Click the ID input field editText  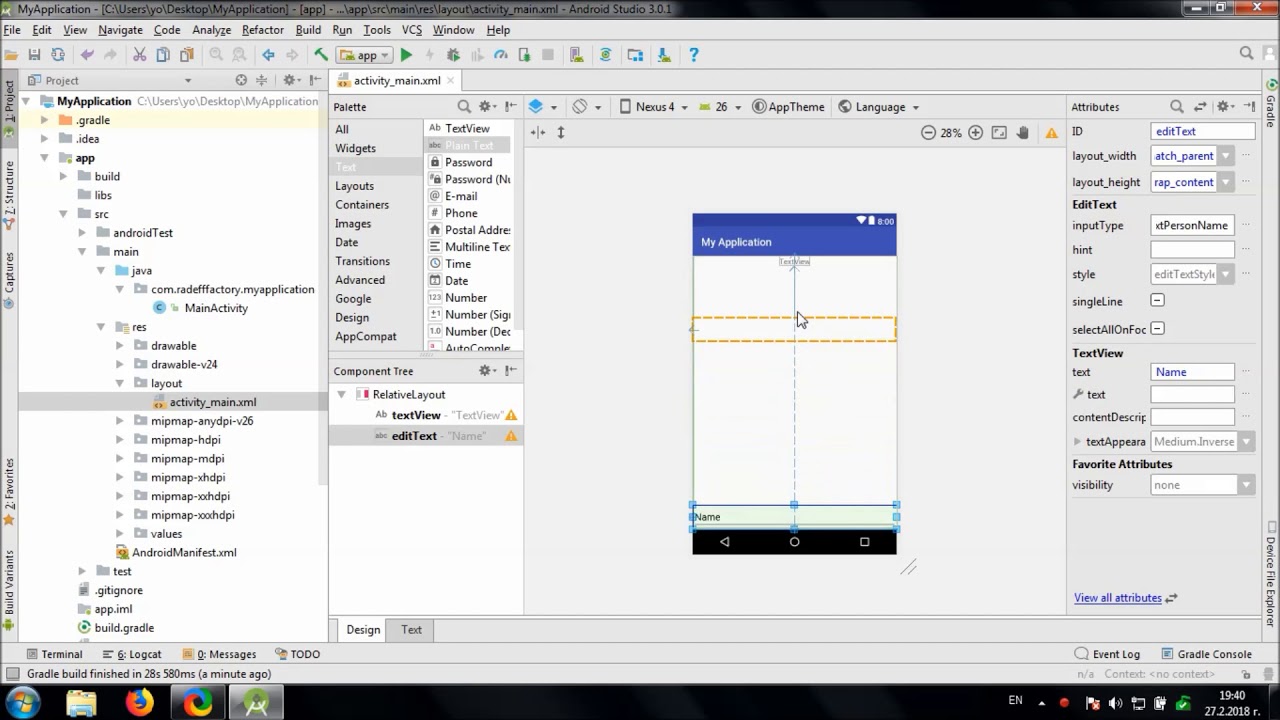coord(1203,131)
